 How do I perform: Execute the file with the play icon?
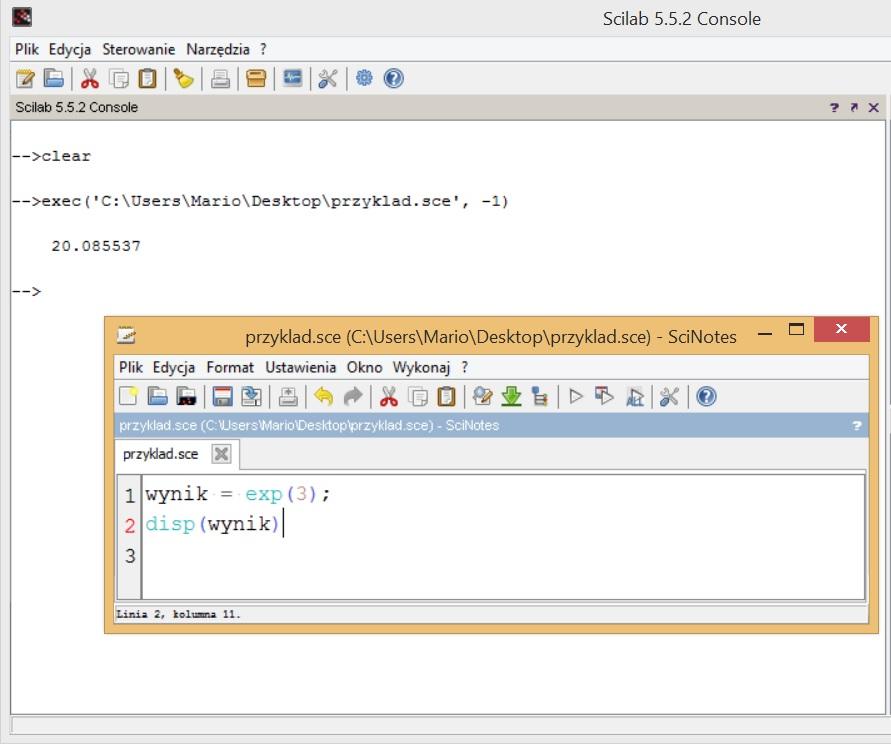click(x=576, y=396)
